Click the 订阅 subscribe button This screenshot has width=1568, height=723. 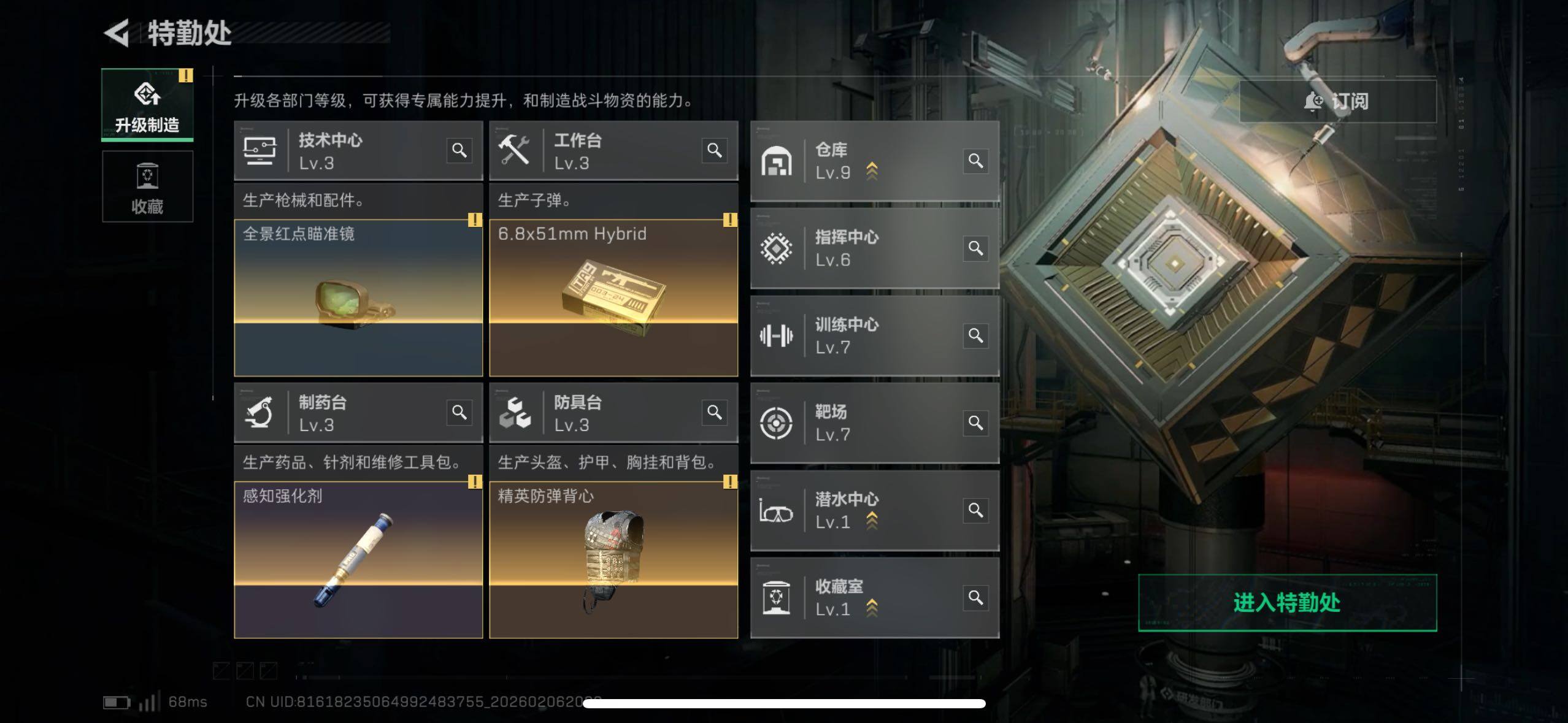point(1337,101)
